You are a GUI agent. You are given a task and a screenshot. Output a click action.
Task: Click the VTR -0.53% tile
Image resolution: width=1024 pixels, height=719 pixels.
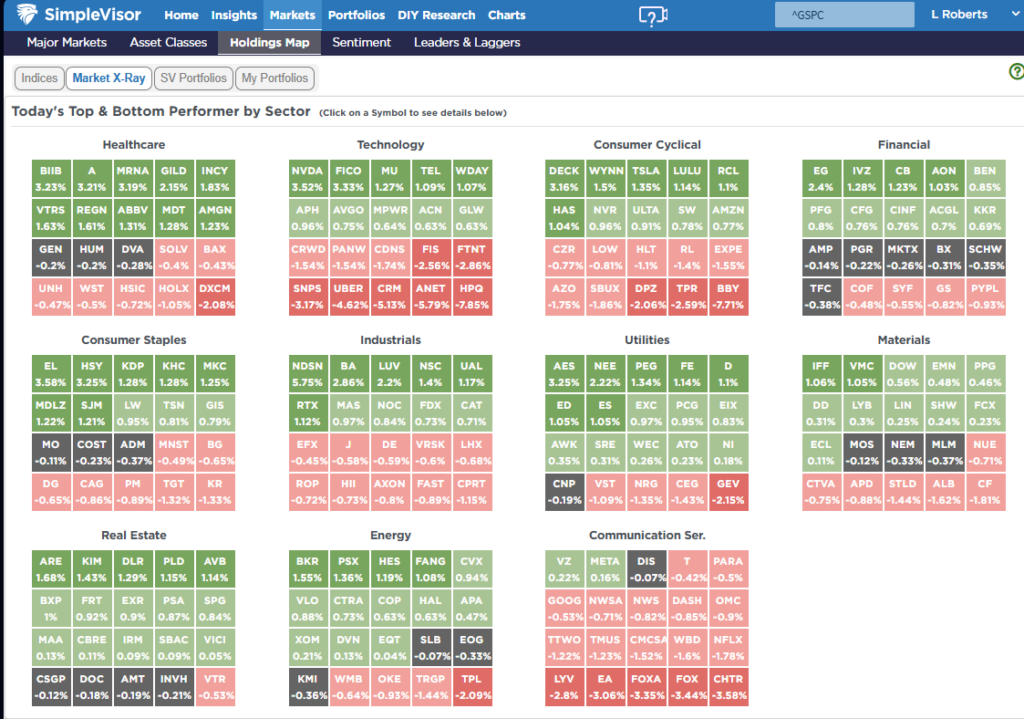215,686
